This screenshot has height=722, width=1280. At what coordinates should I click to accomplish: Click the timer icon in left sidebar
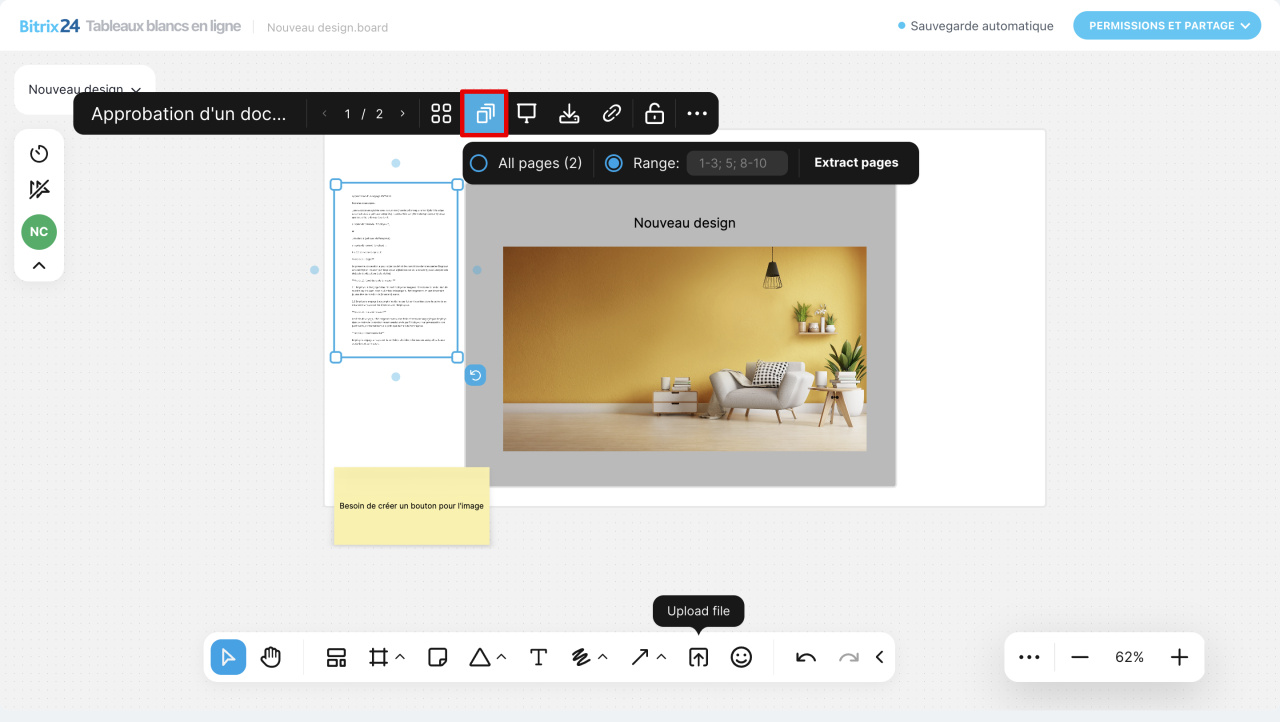point(38,153)
